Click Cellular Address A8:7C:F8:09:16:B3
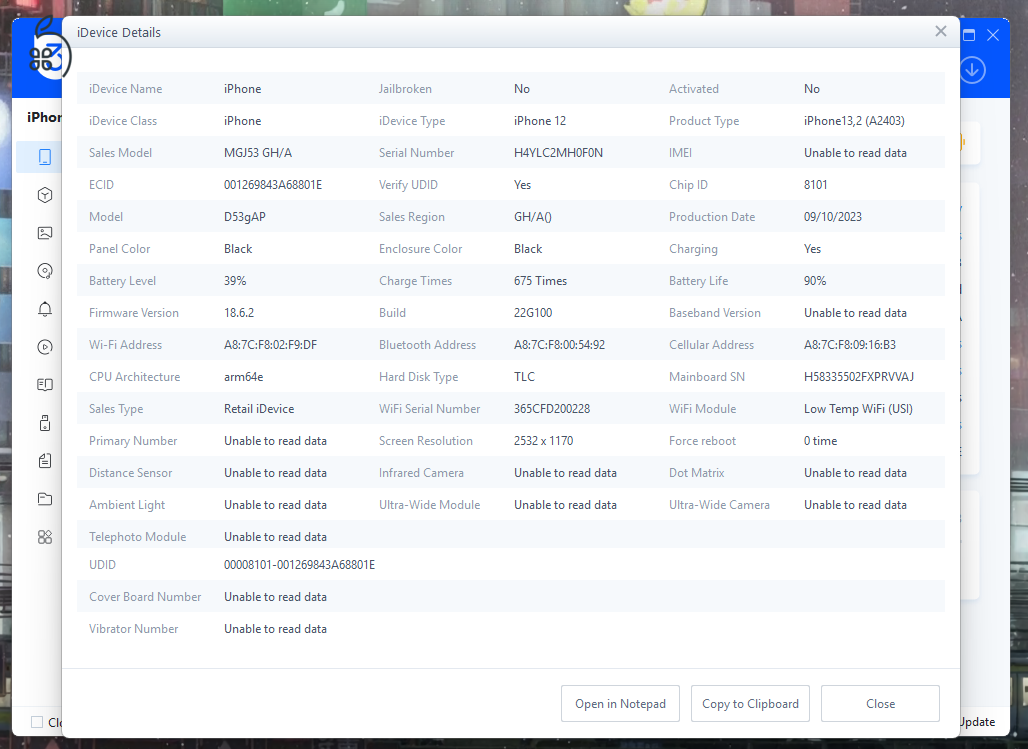 click(x=850, y=345)
